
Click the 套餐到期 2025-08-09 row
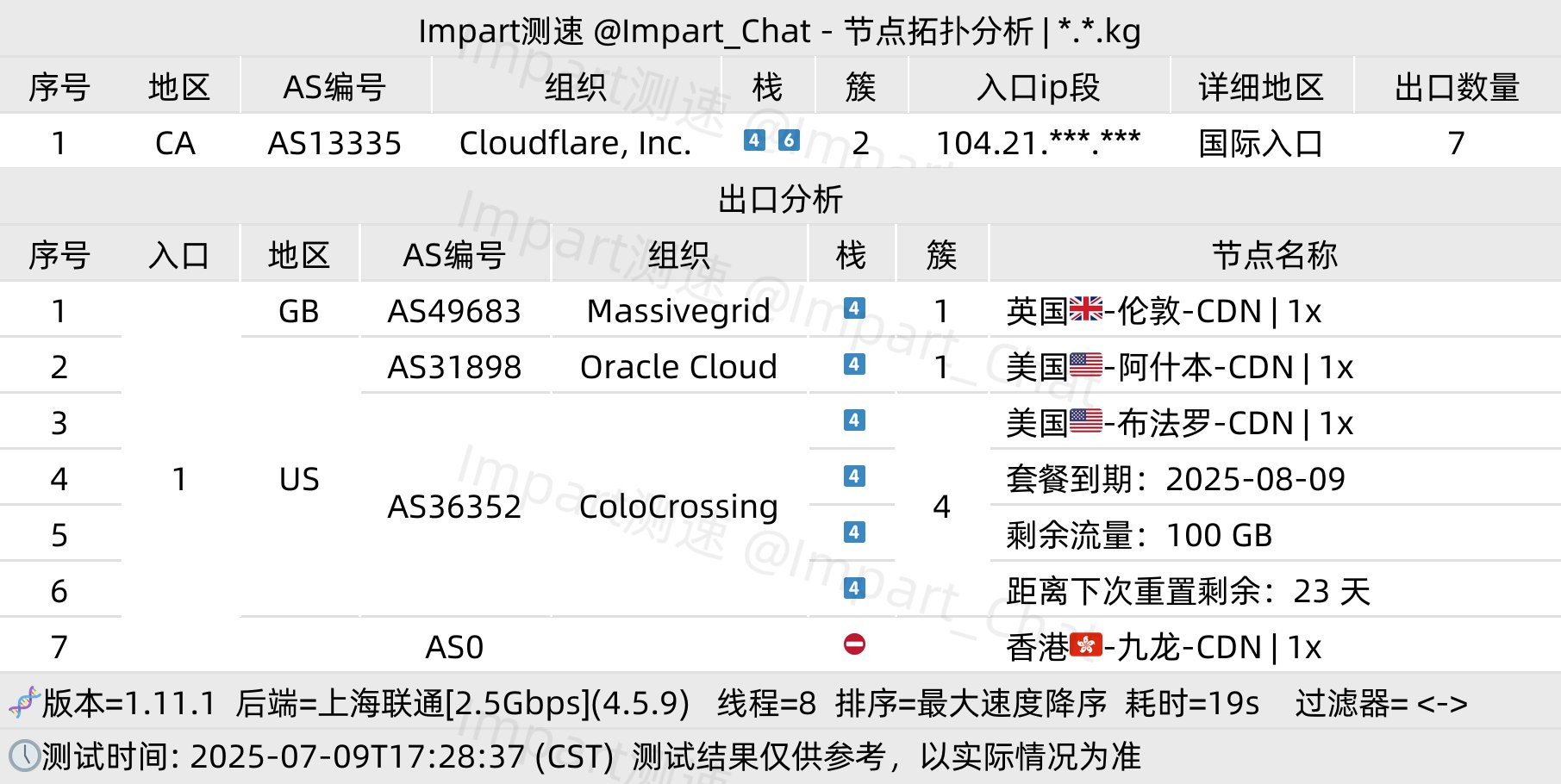point(1176,479)
